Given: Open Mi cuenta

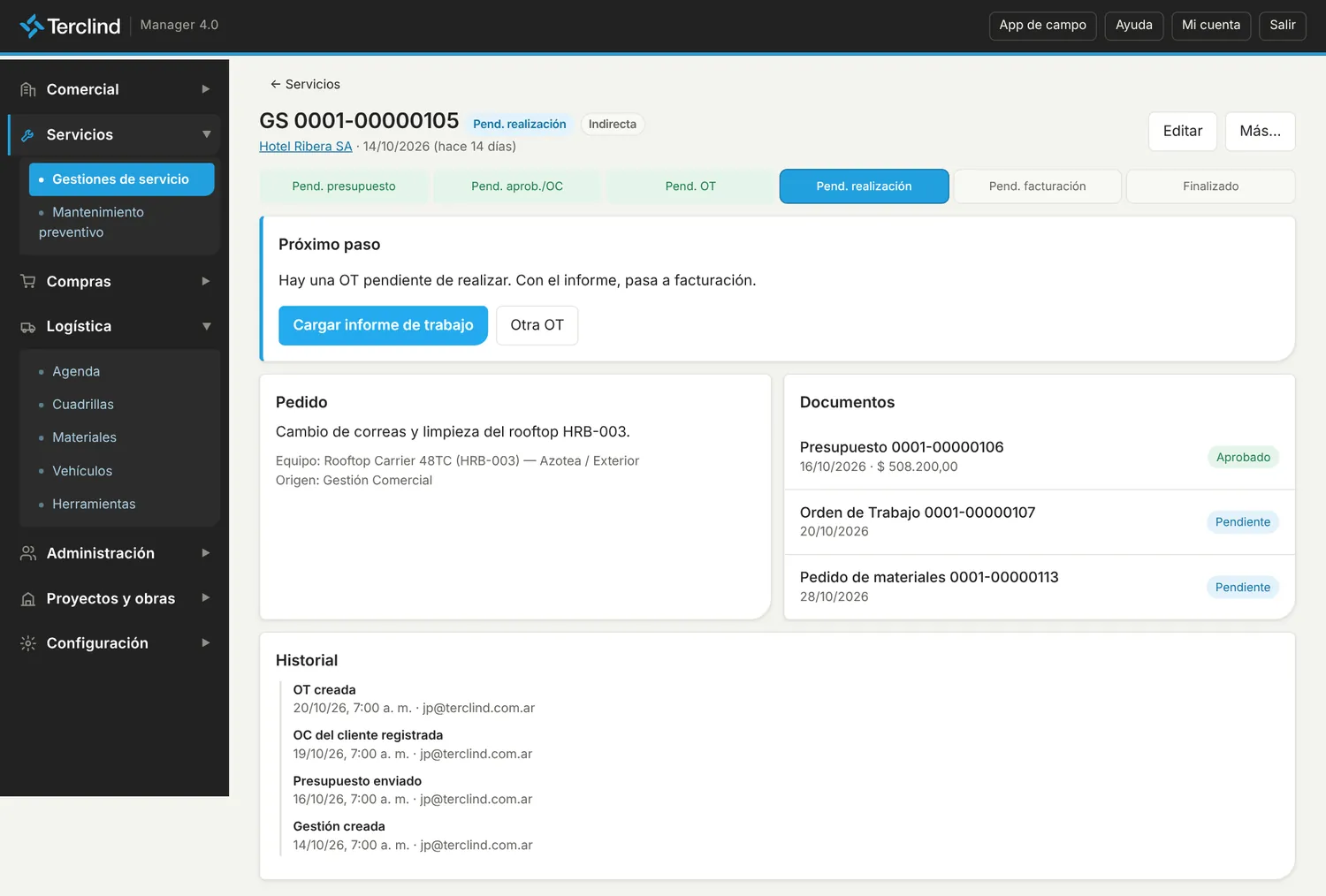Looking at the screenshot, I should pos(1211,26).
